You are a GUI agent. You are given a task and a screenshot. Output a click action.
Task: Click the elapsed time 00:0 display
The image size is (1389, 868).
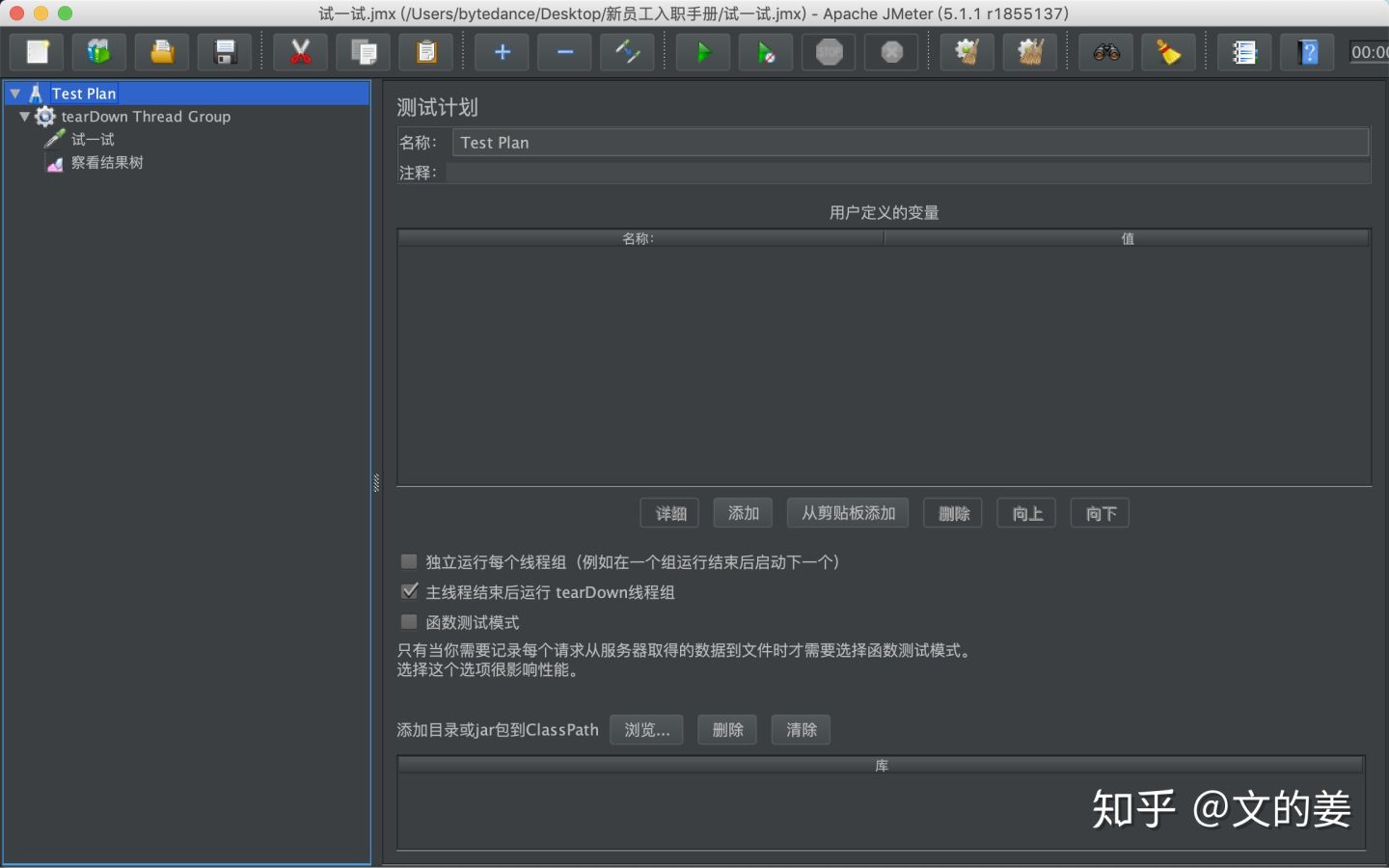point(1369,52)
